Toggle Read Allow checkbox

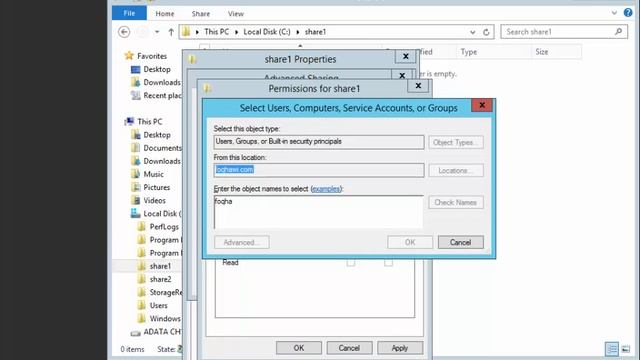(351, 262)
